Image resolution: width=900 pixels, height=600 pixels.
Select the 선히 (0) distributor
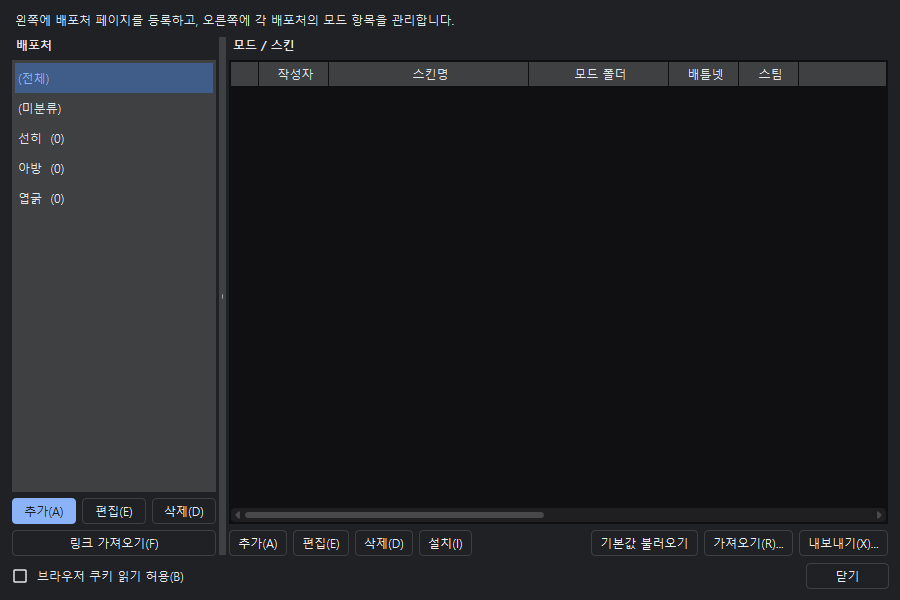(x=114, y=138)
